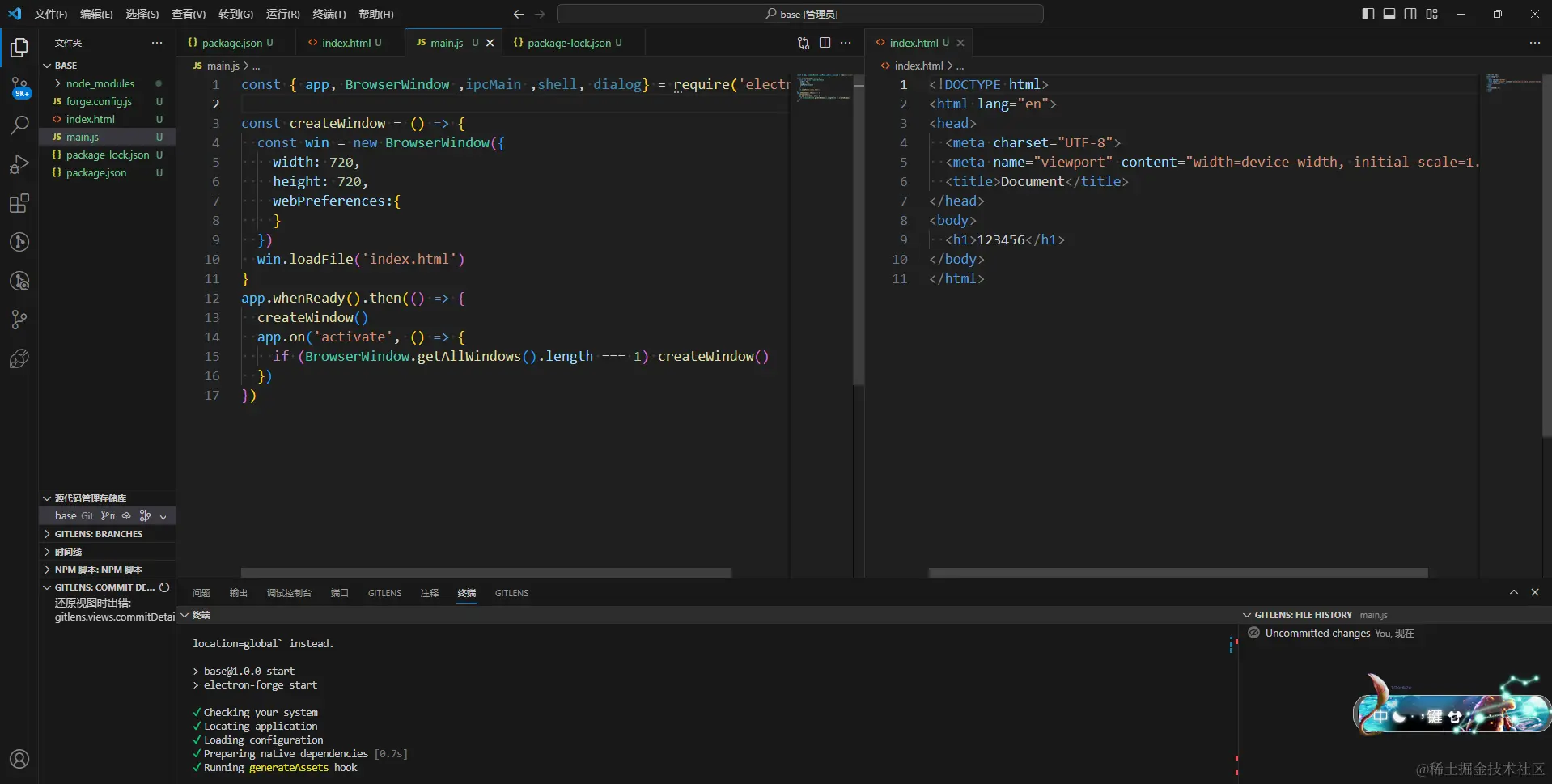Open the Run menu
The image size is (1552, 784).
(282, 14)
